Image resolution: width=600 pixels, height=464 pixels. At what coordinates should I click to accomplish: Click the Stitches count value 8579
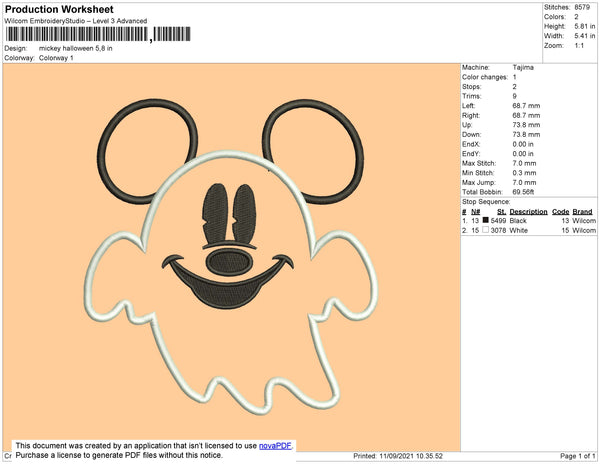[582, 7]
